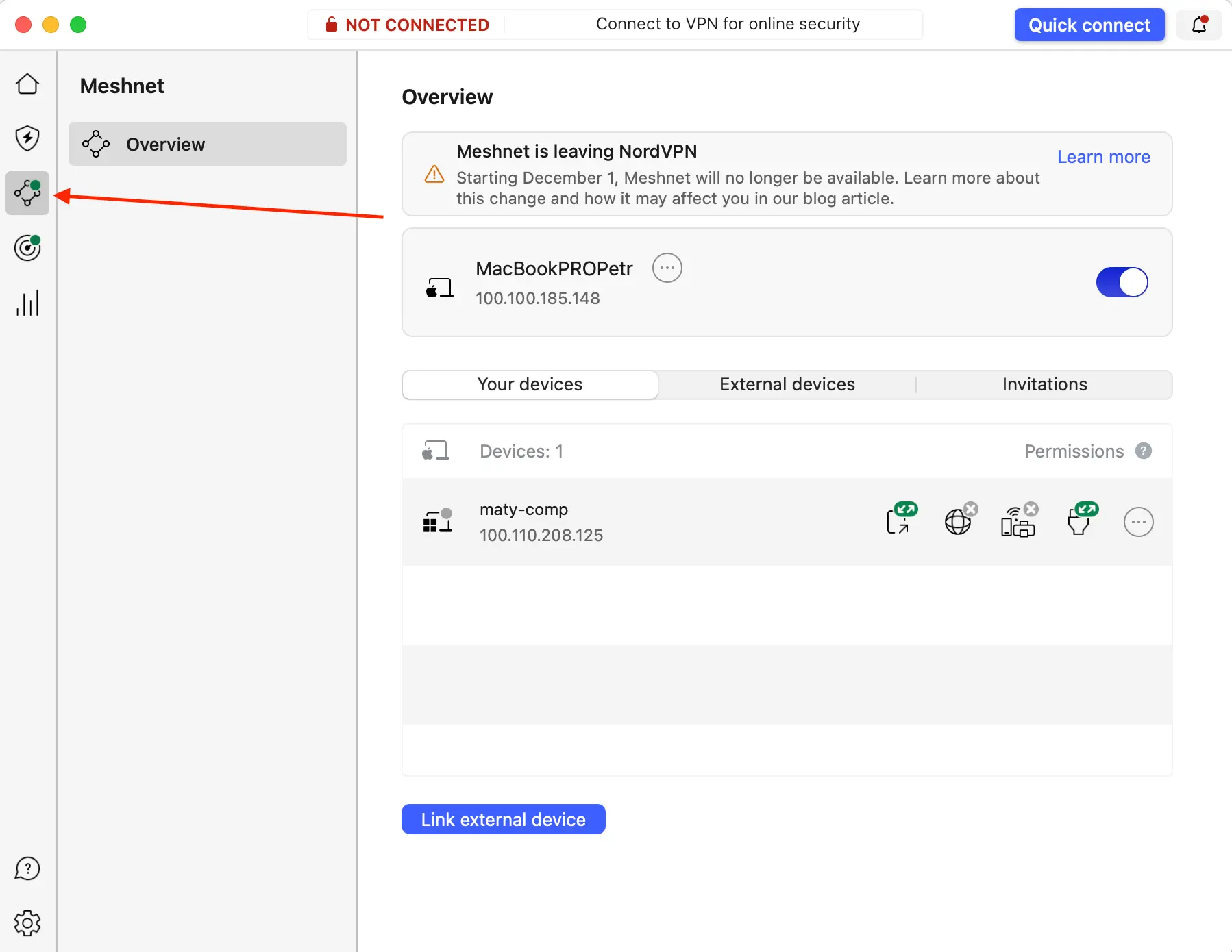Toggle local network access permission for maty-comp
This screenshot has width=1232, height=952.
click(x=1018, y=521)
